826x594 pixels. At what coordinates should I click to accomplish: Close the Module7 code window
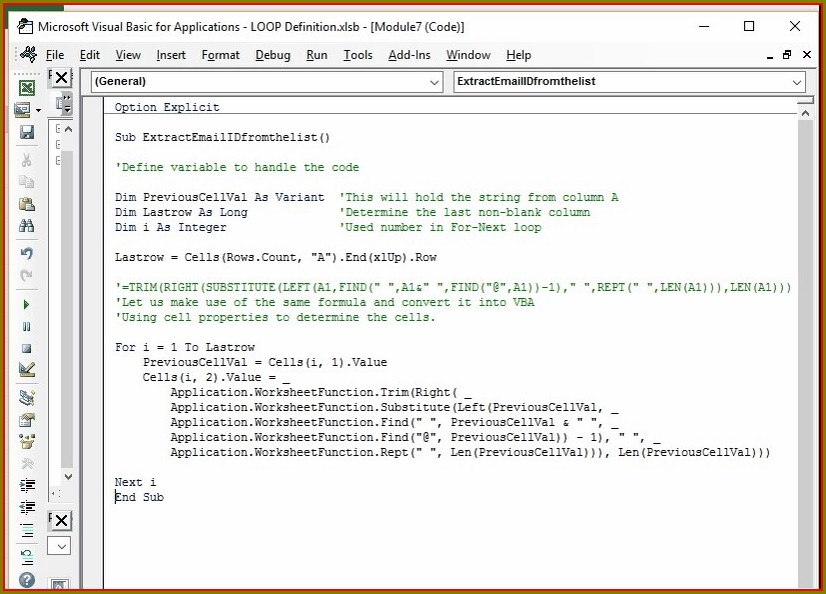807,55
